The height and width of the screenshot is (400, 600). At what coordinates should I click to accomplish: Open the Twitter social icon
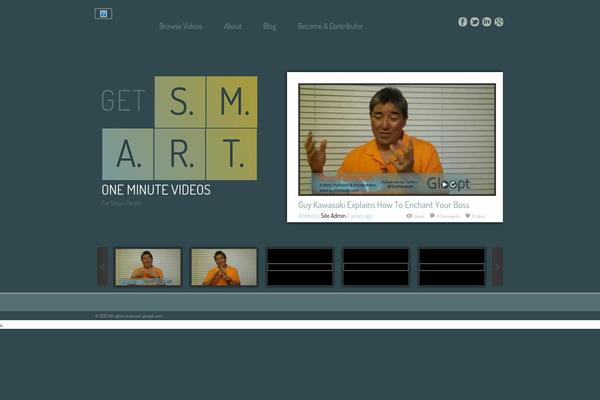pos(474,22)
